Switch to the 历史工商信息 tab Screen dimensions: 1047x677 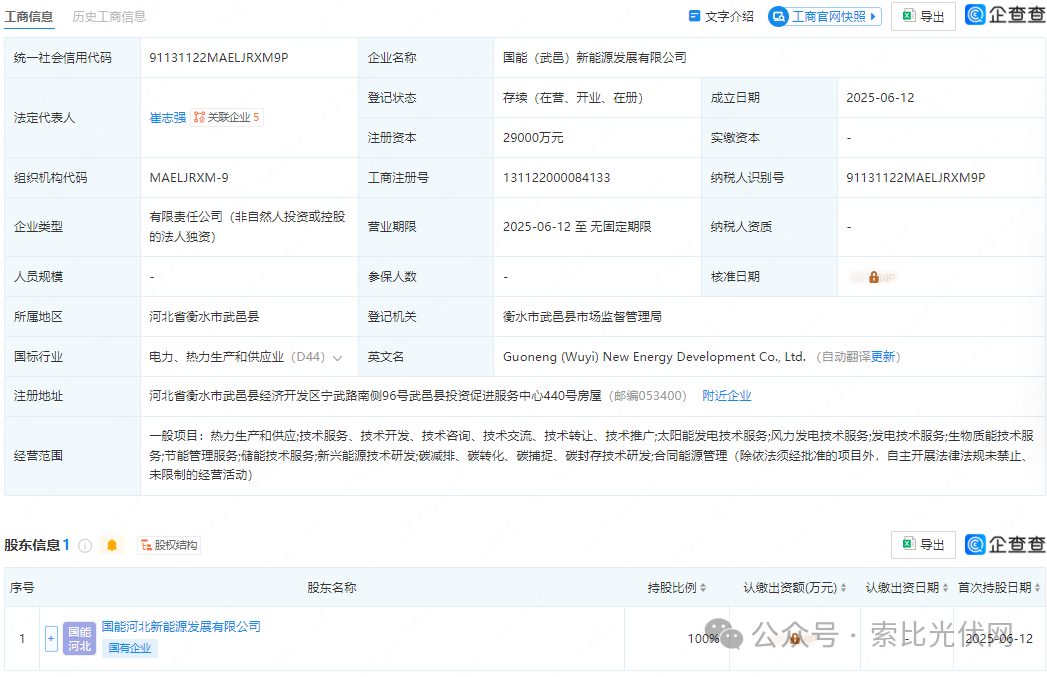109,16
